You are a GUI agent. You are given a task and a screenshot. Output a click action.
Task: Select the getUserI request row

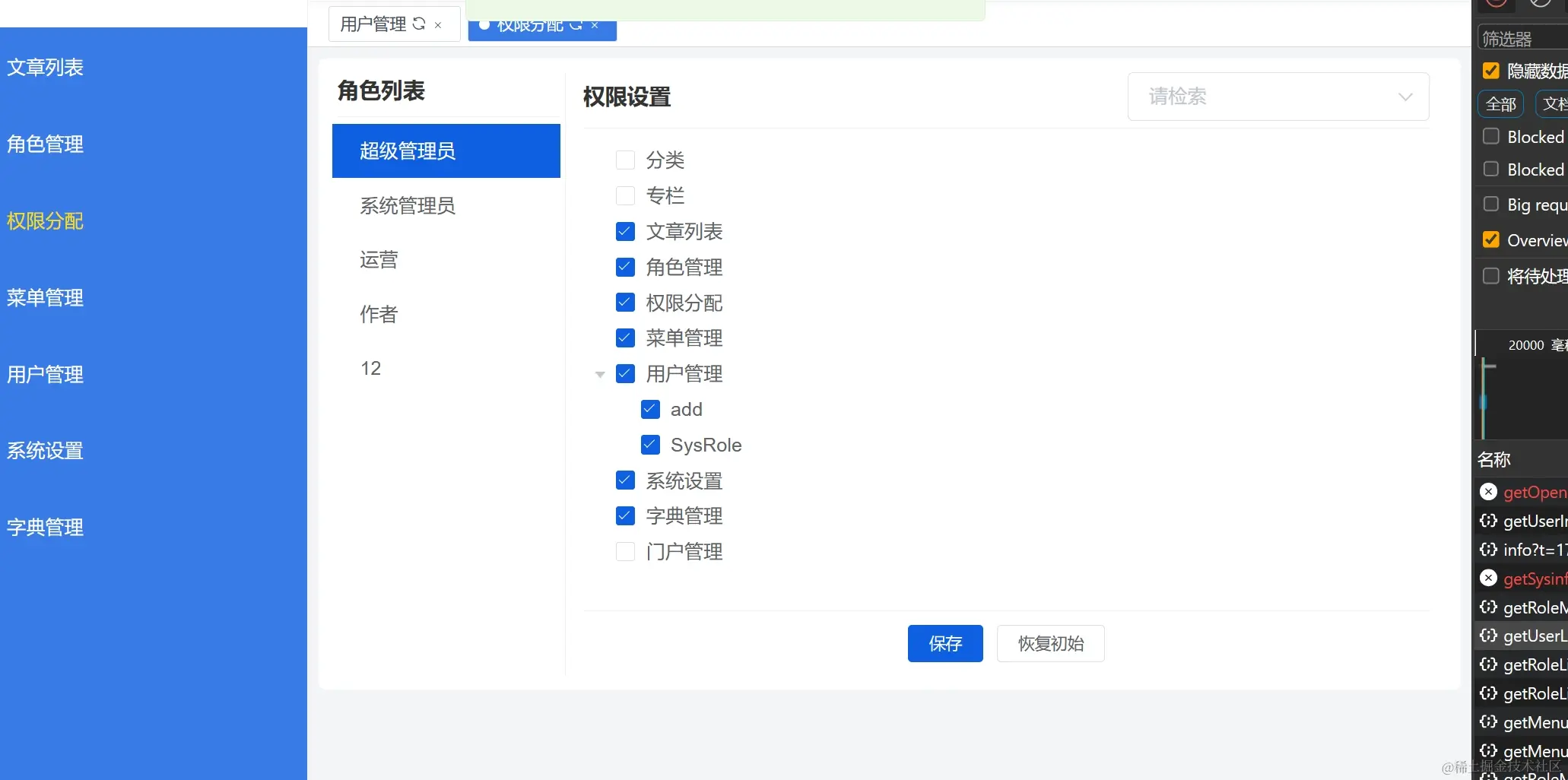1522,521
